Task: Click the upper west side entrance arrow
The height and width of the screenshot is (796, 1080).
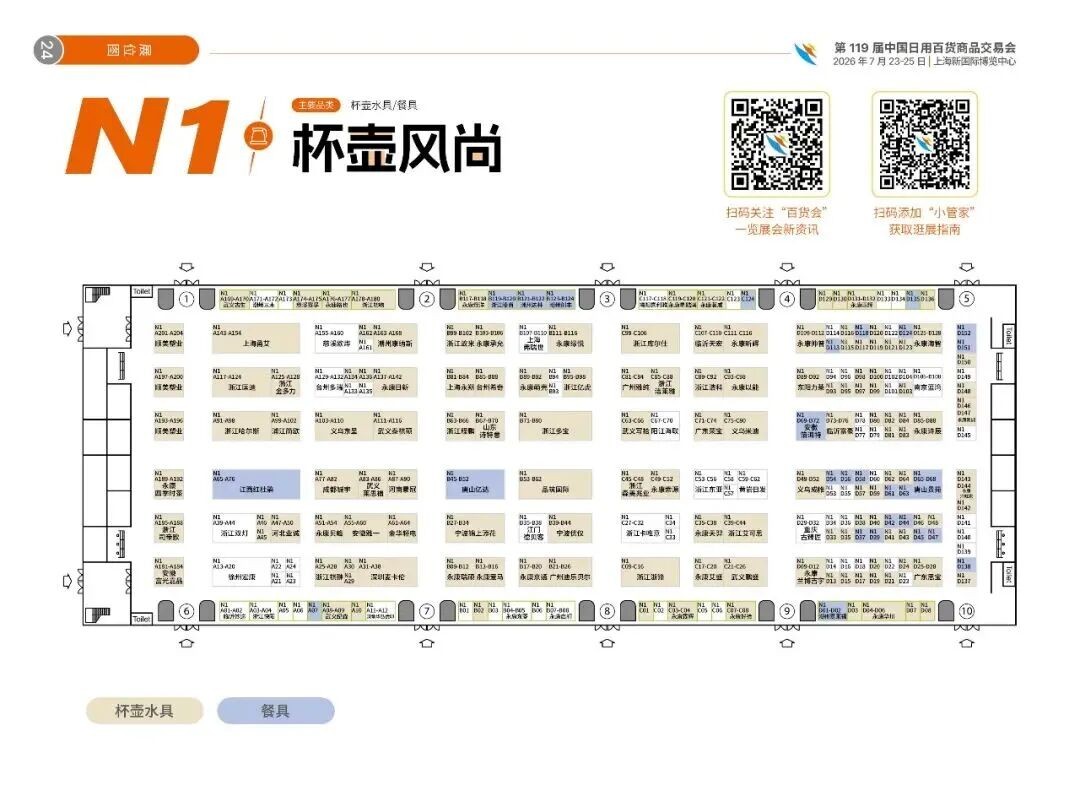Action: (67, 328)
